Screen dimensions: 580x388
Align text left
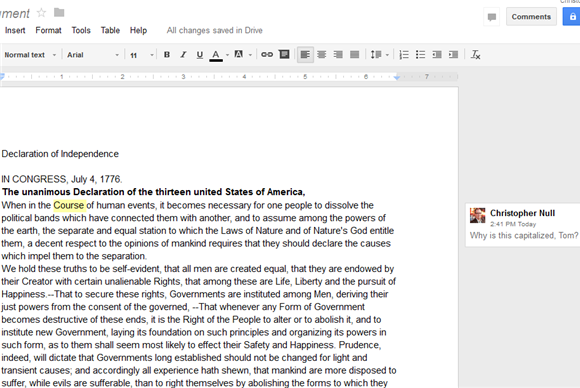(305, 55)
